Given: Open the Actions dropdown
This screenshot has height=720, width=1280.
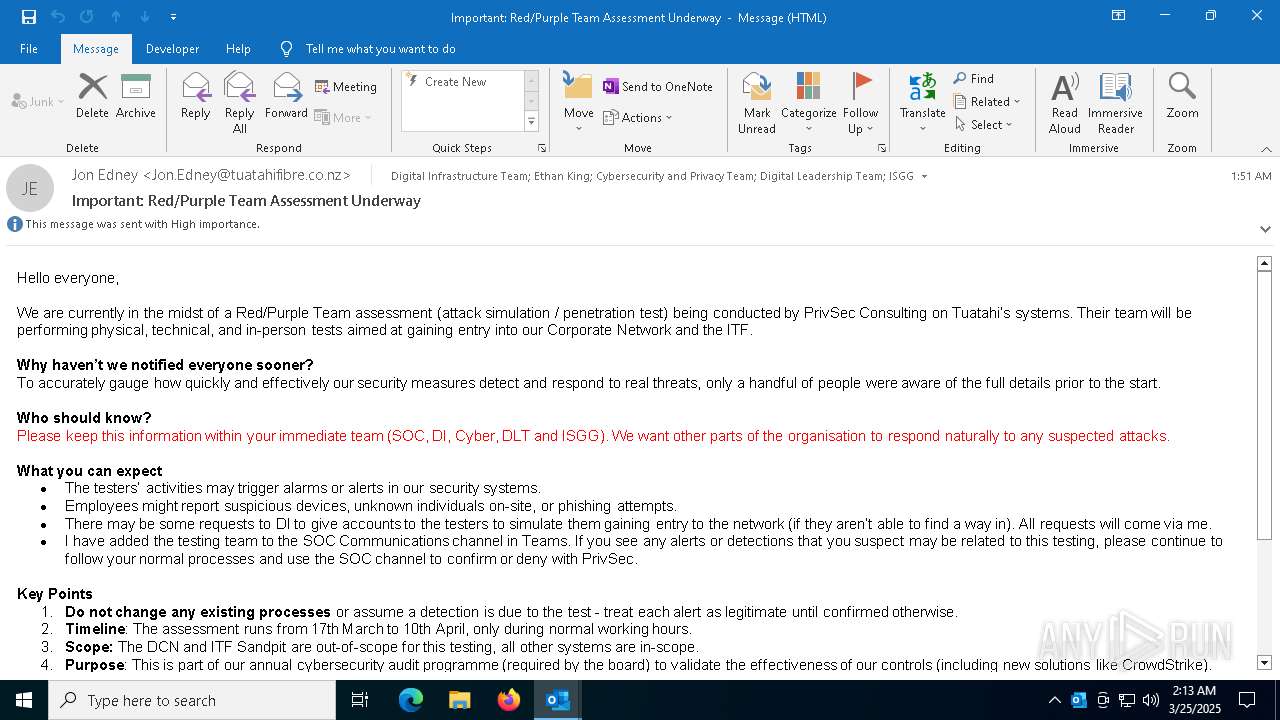Looking at the screenshot, I should [638, 118].
